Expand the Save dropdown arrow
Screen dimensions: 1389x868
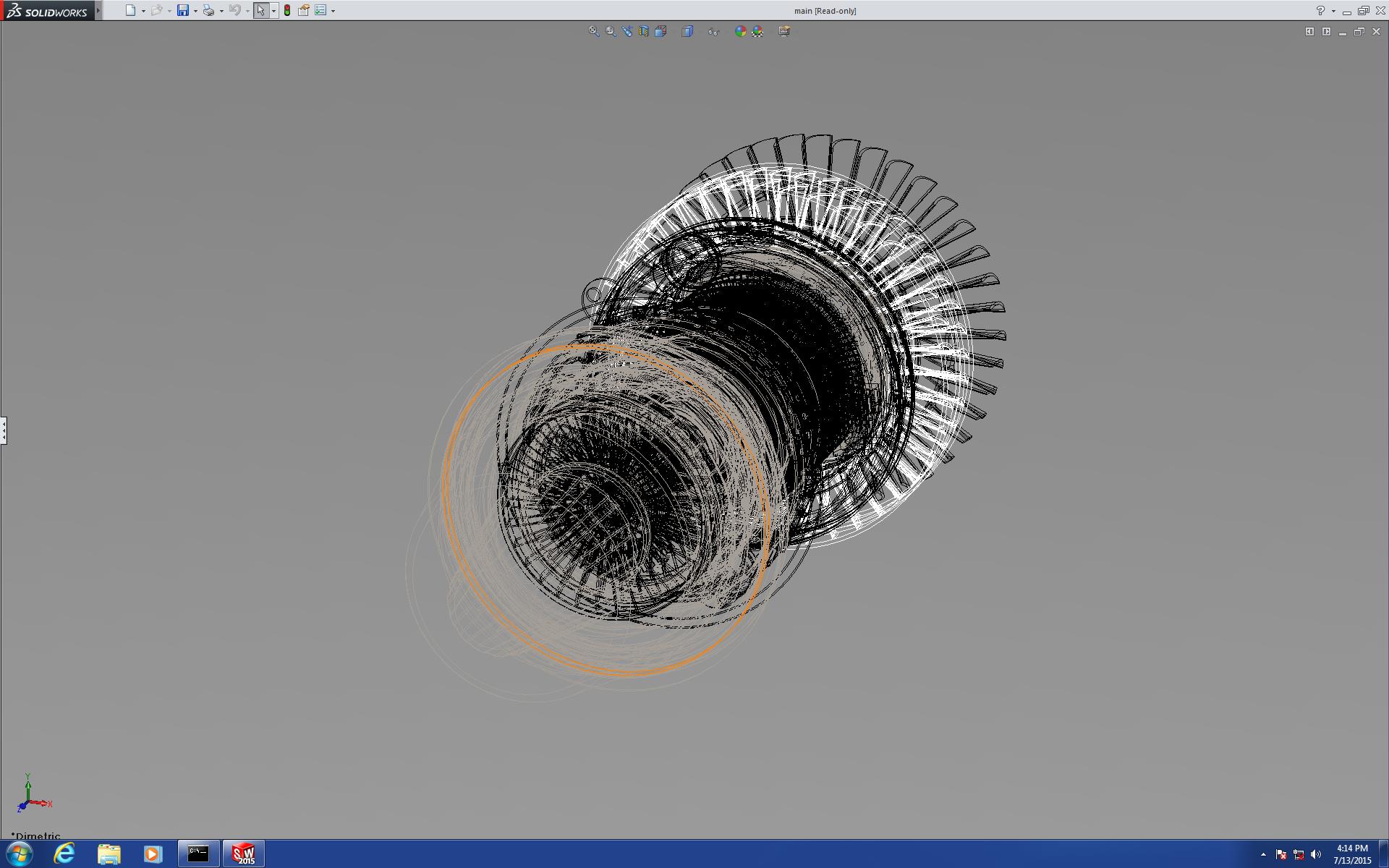[195, 11]
